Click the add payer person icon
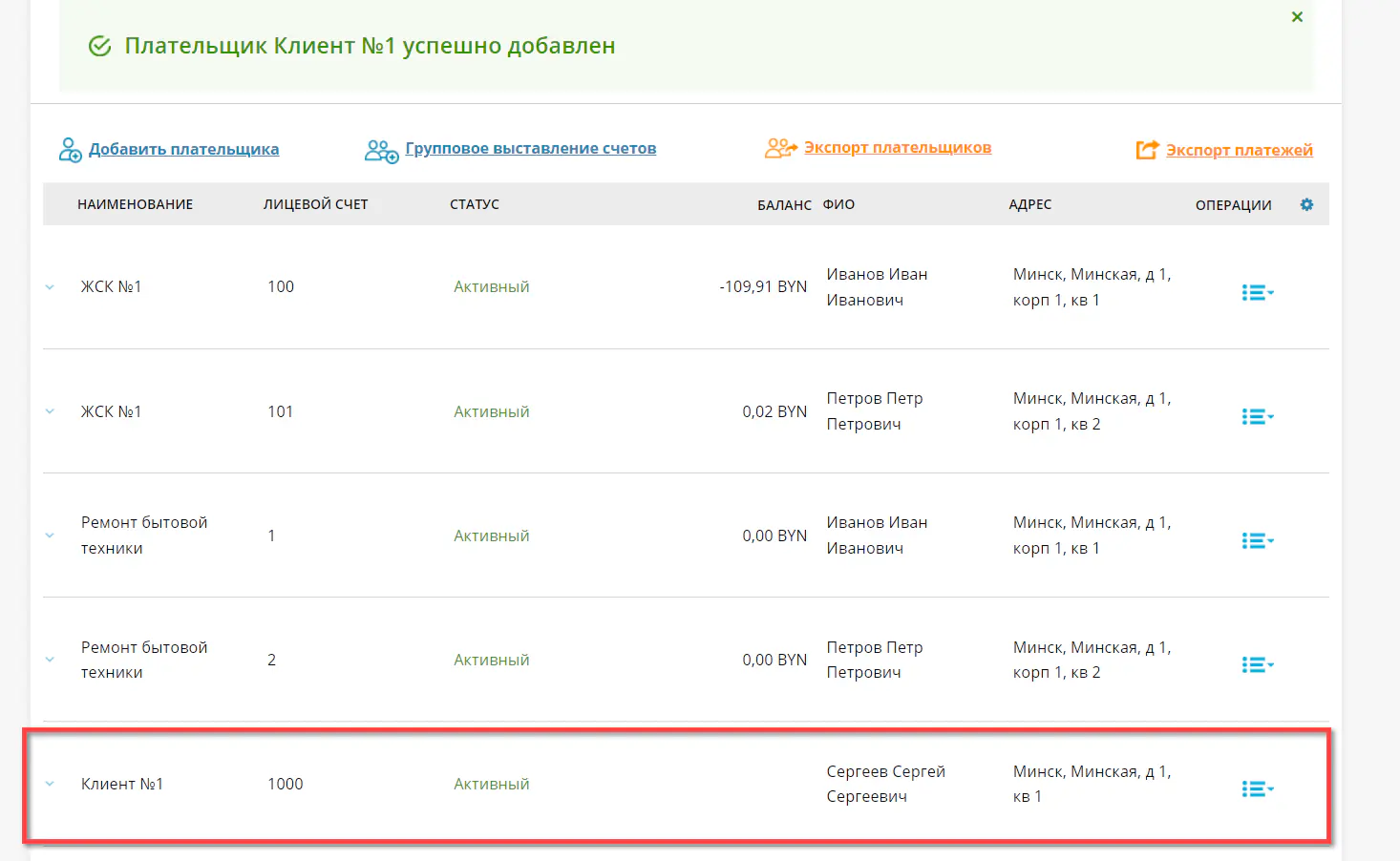 70,150
